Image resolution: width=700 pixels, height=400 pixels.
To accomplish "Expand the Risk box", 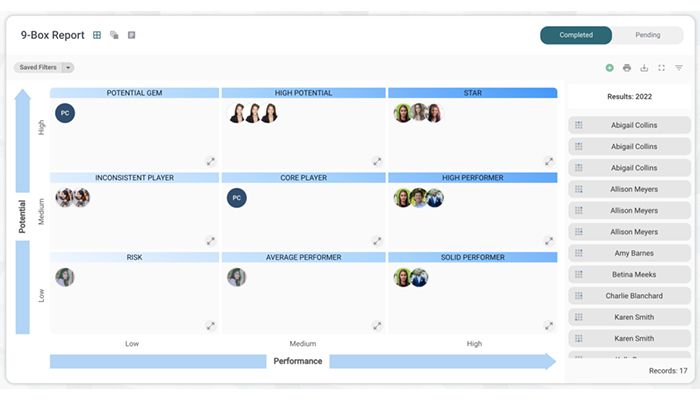I will tap(211, 325).
